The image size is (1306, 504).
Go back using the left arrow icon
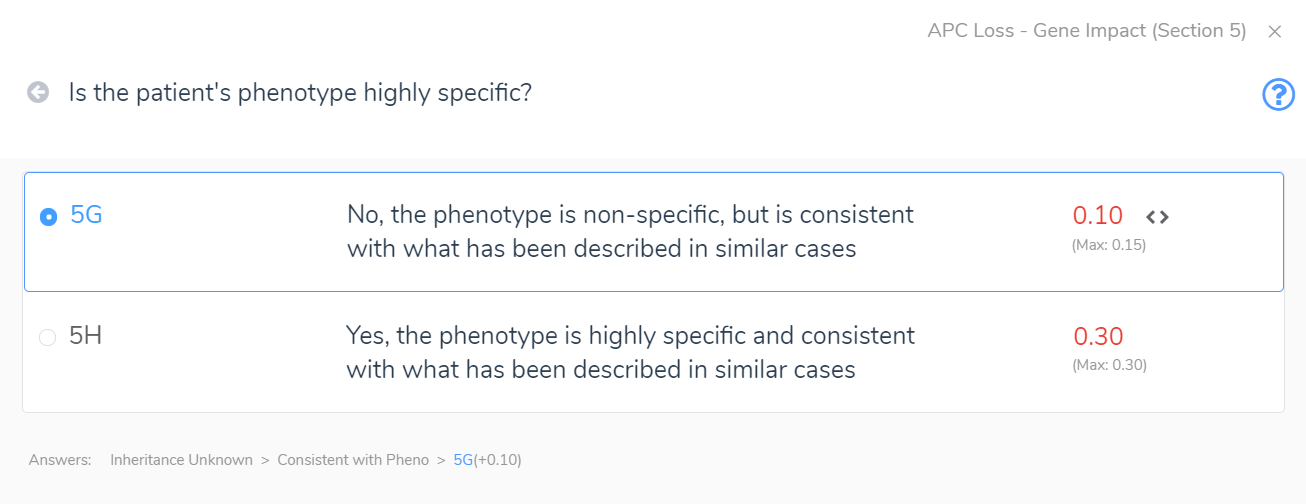[x=38, y=93]
